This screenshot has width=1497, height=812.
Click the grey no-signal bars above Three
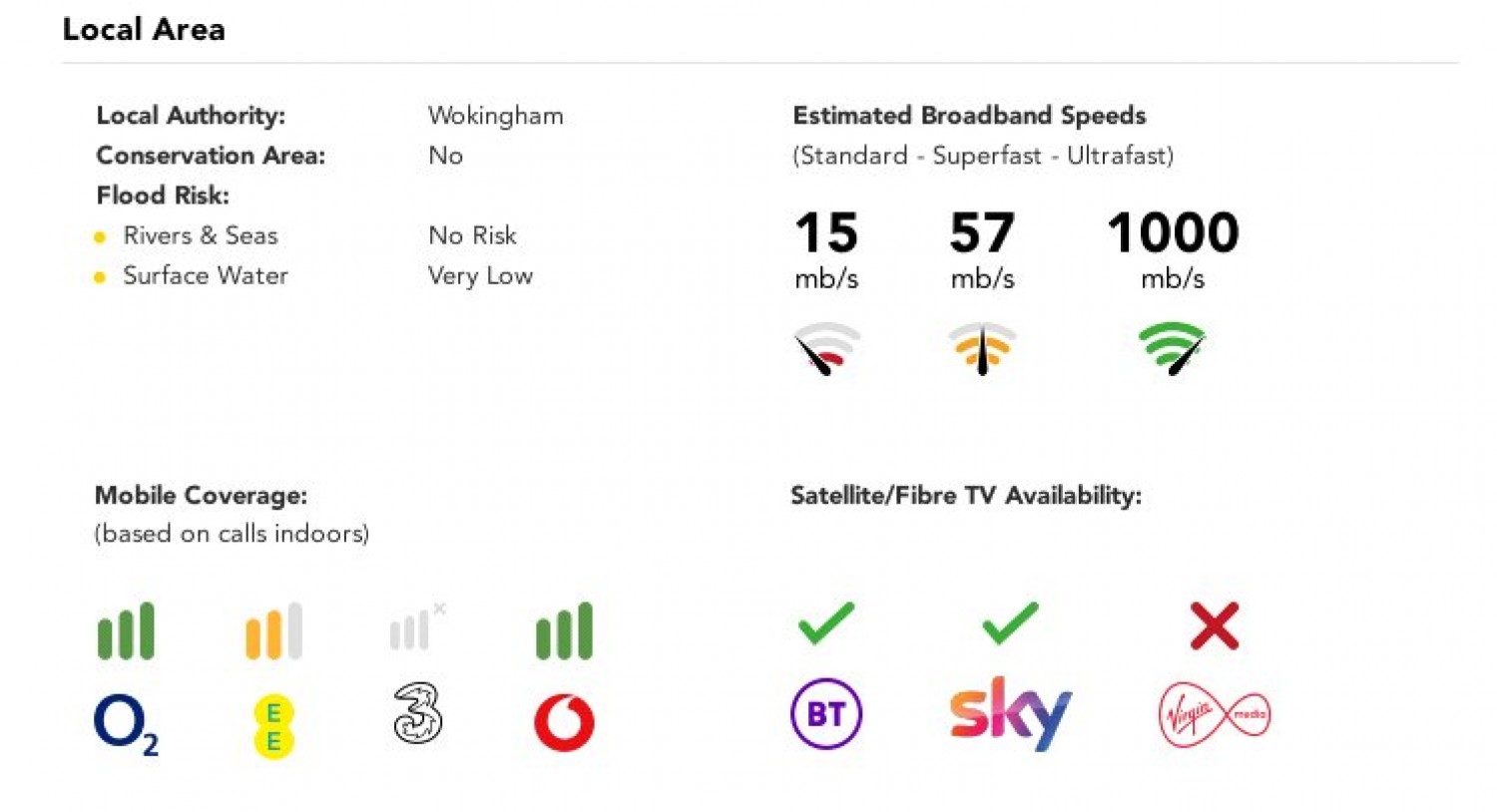point(417,626)
